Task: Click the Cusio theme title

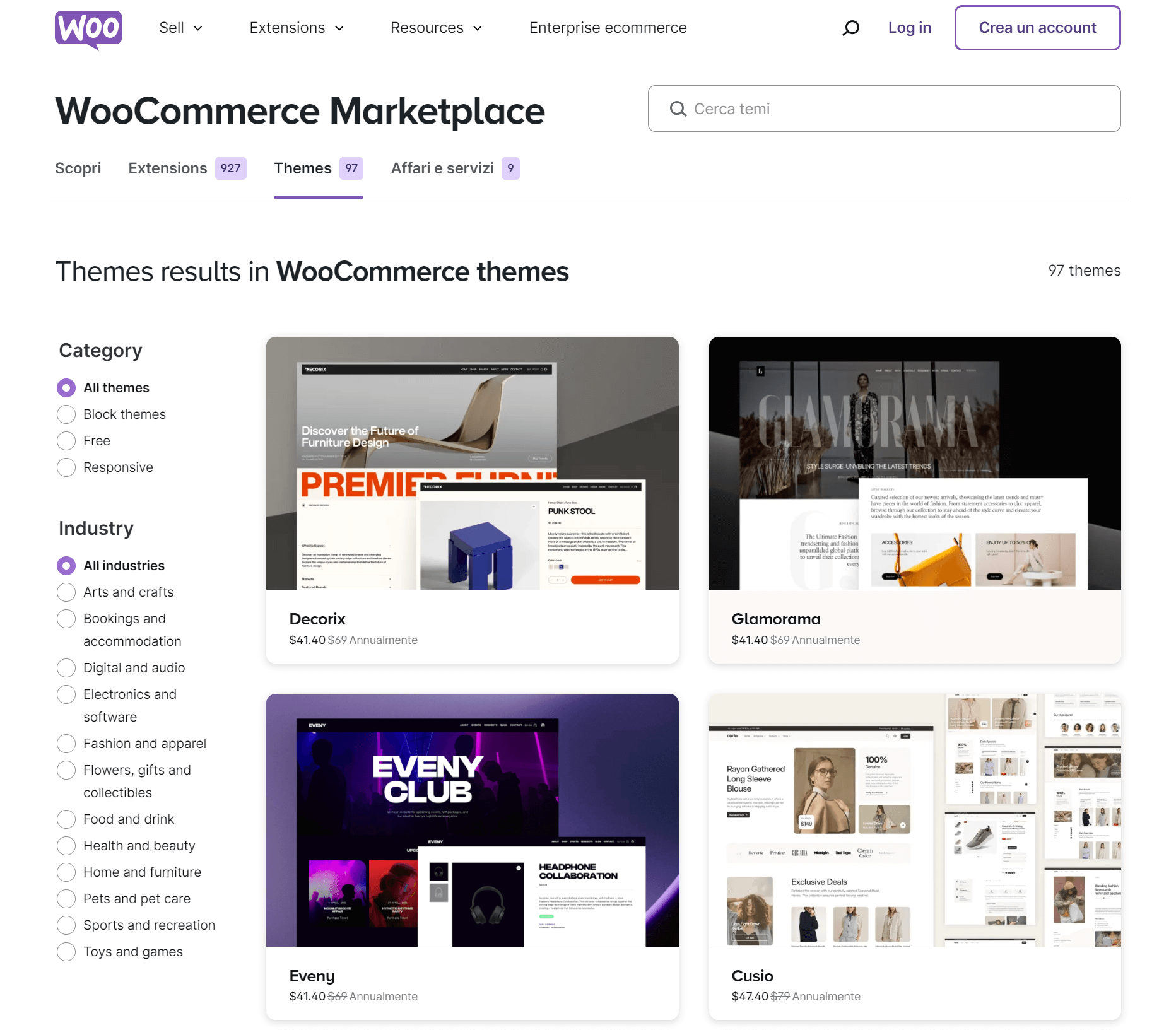Action: (752, 976)
